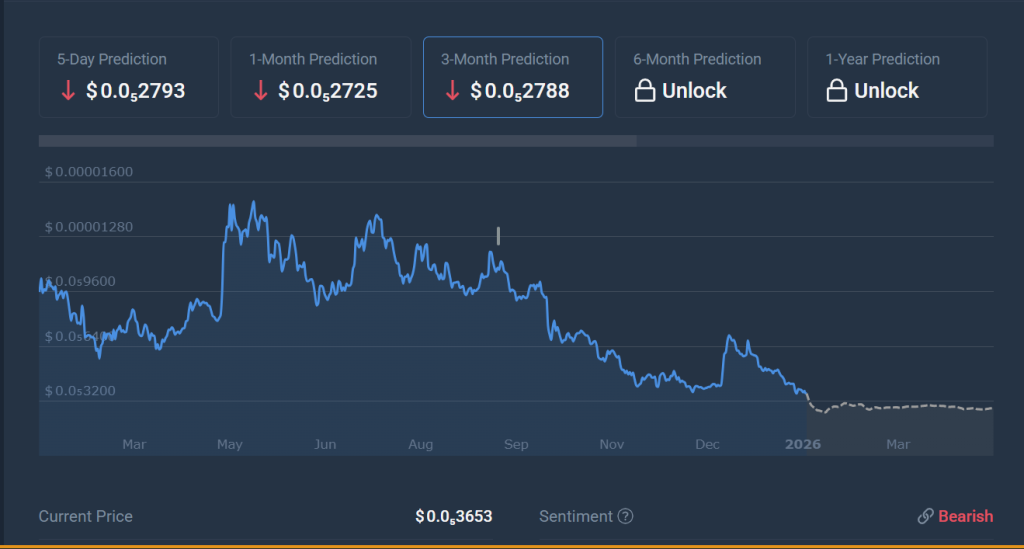Open the Bearish sentiment link
Screen dimensions: 1024x549
point(965,517)
